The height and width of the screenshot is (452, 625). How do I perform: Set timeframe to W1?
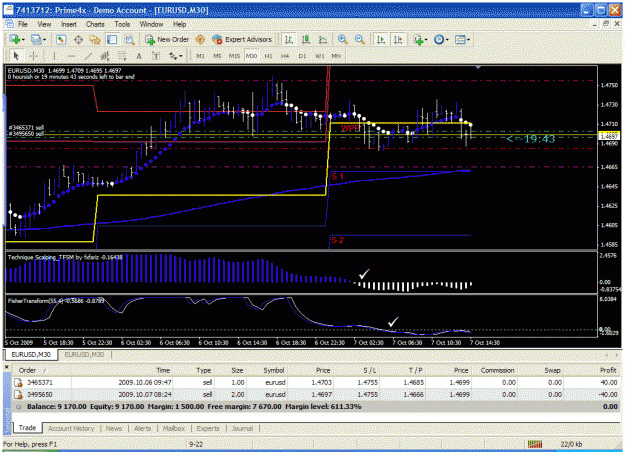pos(319,56)
